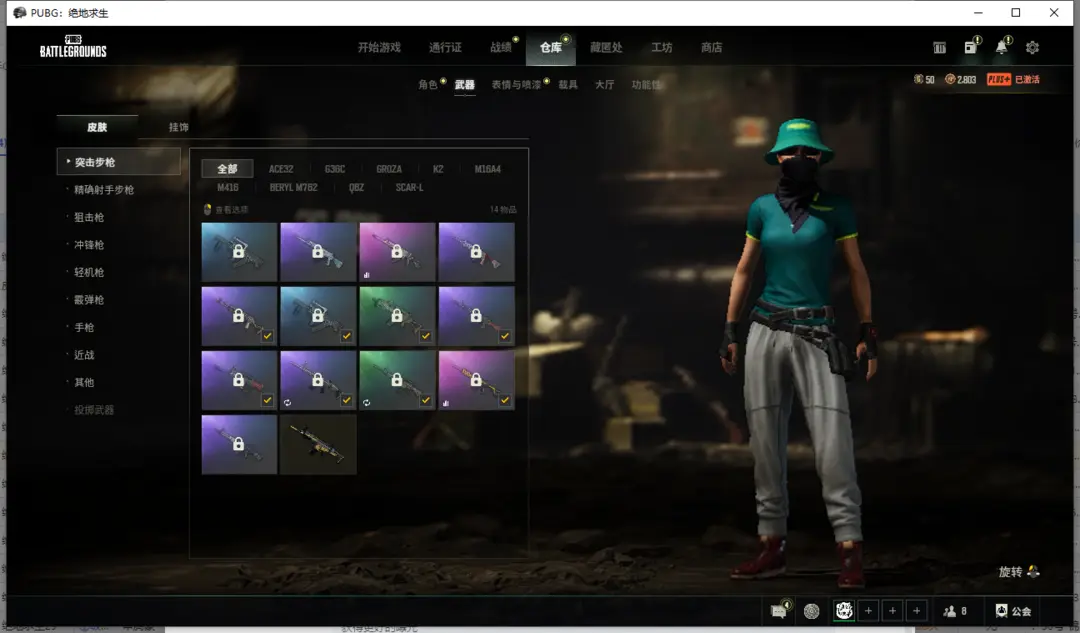
Task: Filter skins by GROZA
Action: (x=389, y=169)
